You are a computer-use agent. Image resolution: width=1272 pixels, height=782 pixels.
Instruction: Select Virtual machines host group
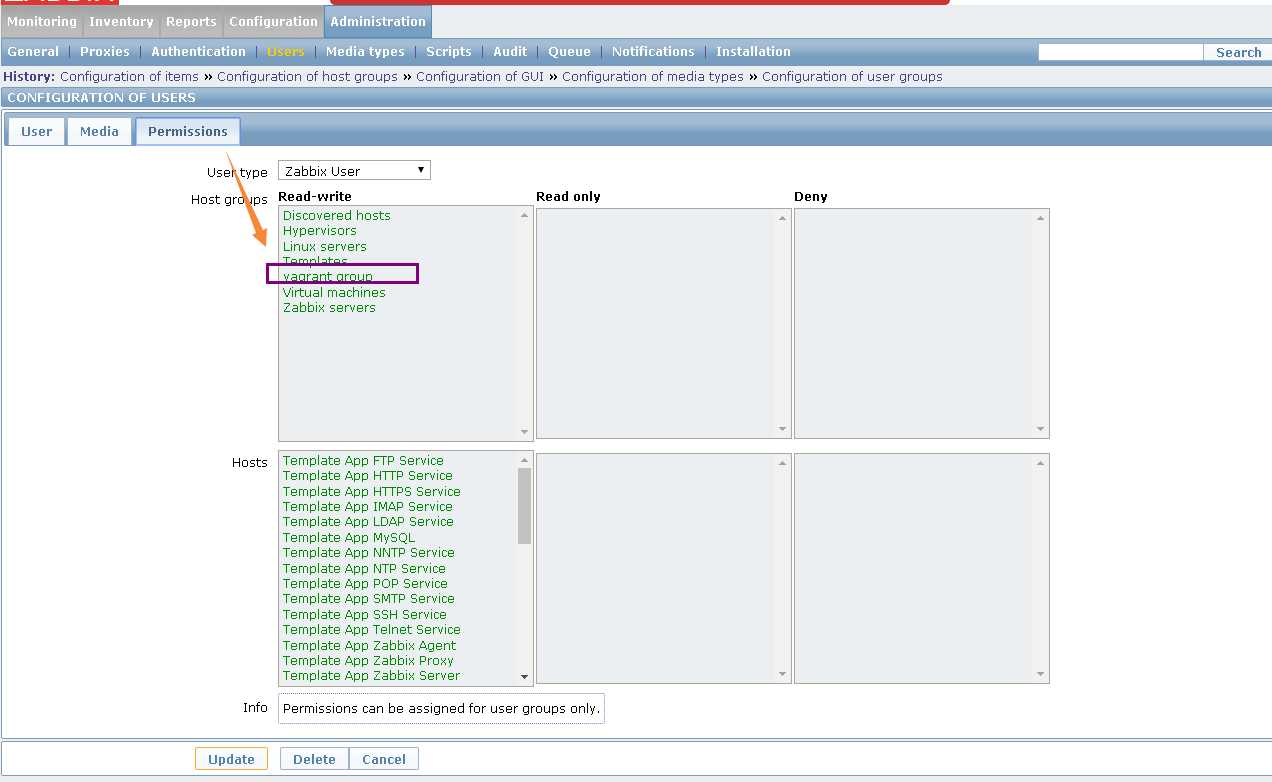pos(334,293)
